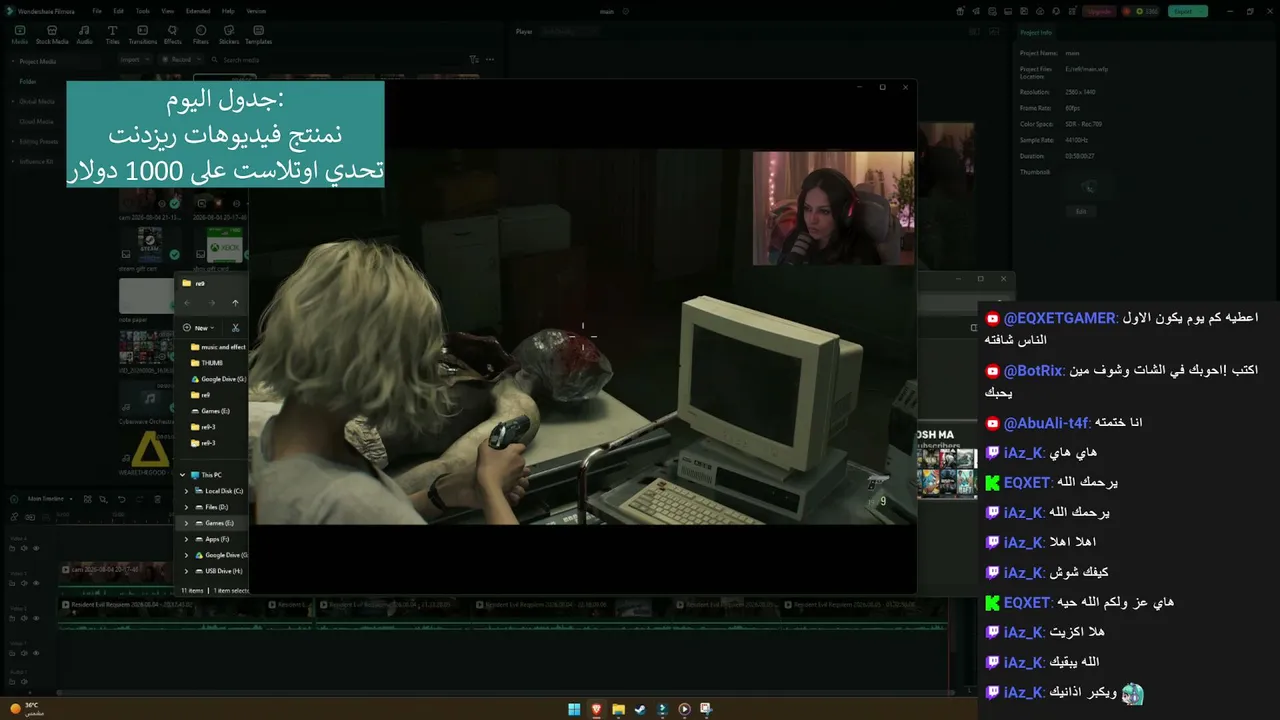Open the Effects tab
The image size is (1280, 720).
[x=173, y=35]
